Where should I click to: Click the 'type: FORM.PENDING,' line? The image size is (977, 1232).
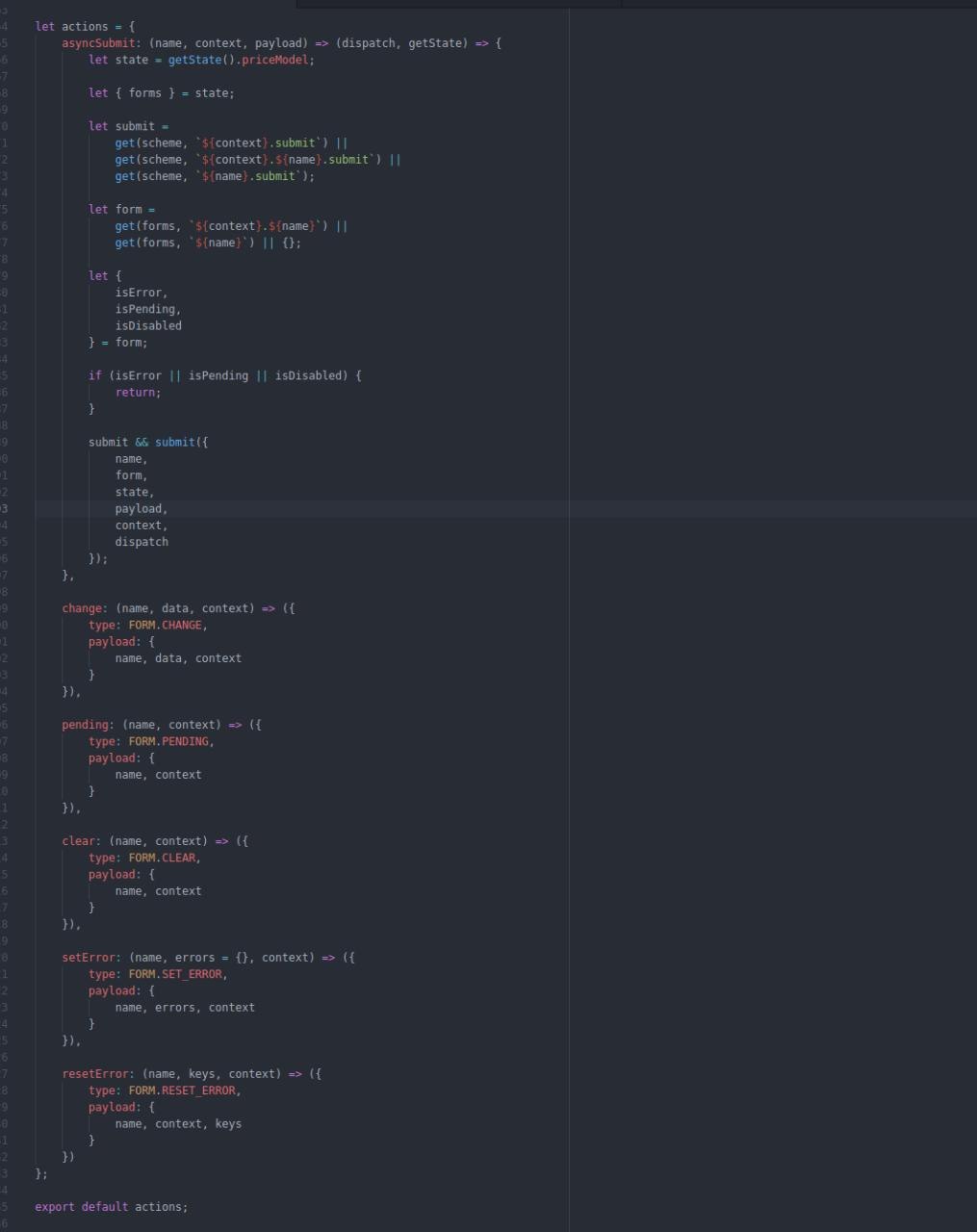152,742
